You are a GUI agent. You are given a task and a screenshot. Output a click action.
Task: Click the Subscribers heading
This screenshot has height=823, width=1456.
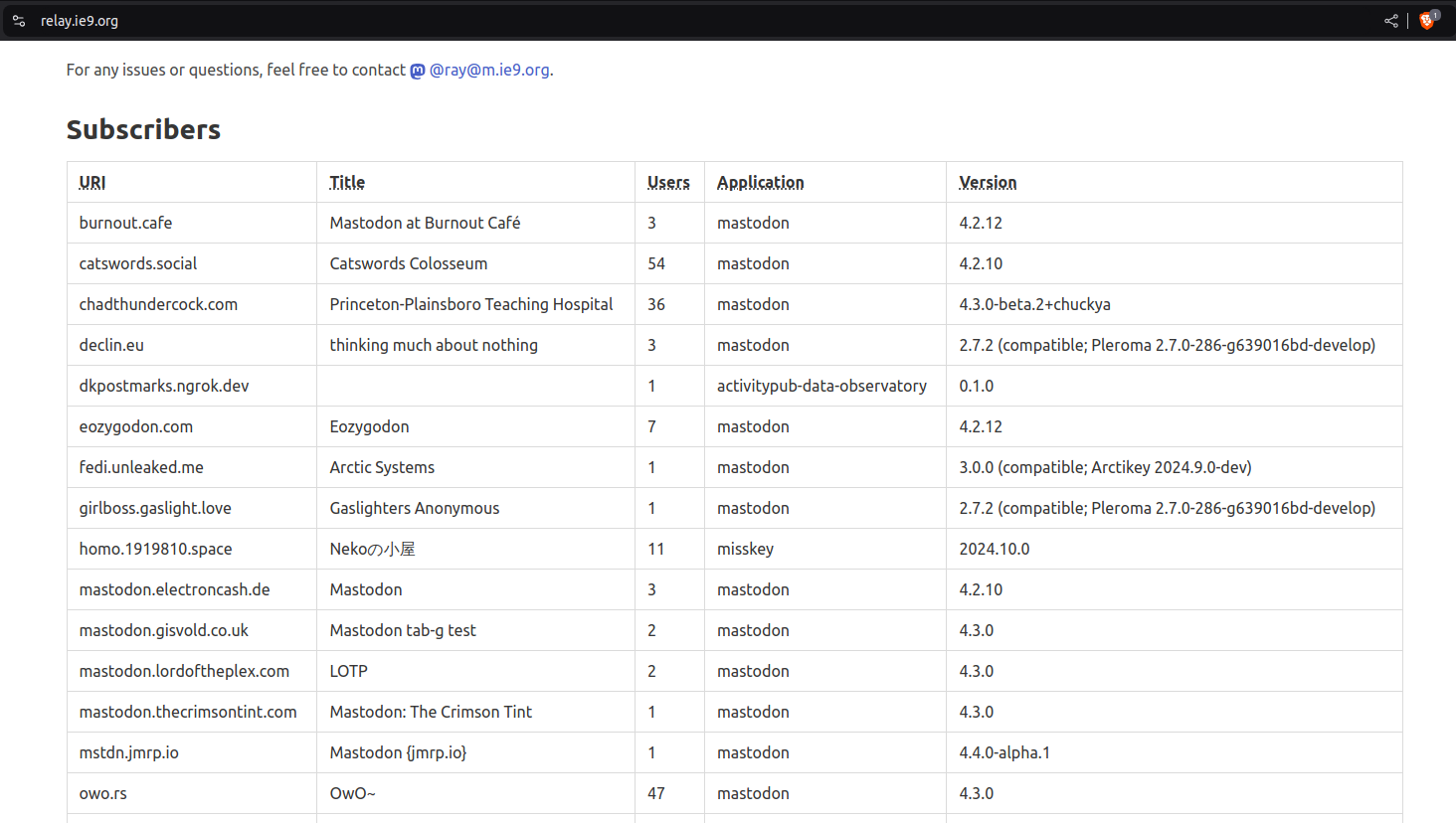[143, 129]
